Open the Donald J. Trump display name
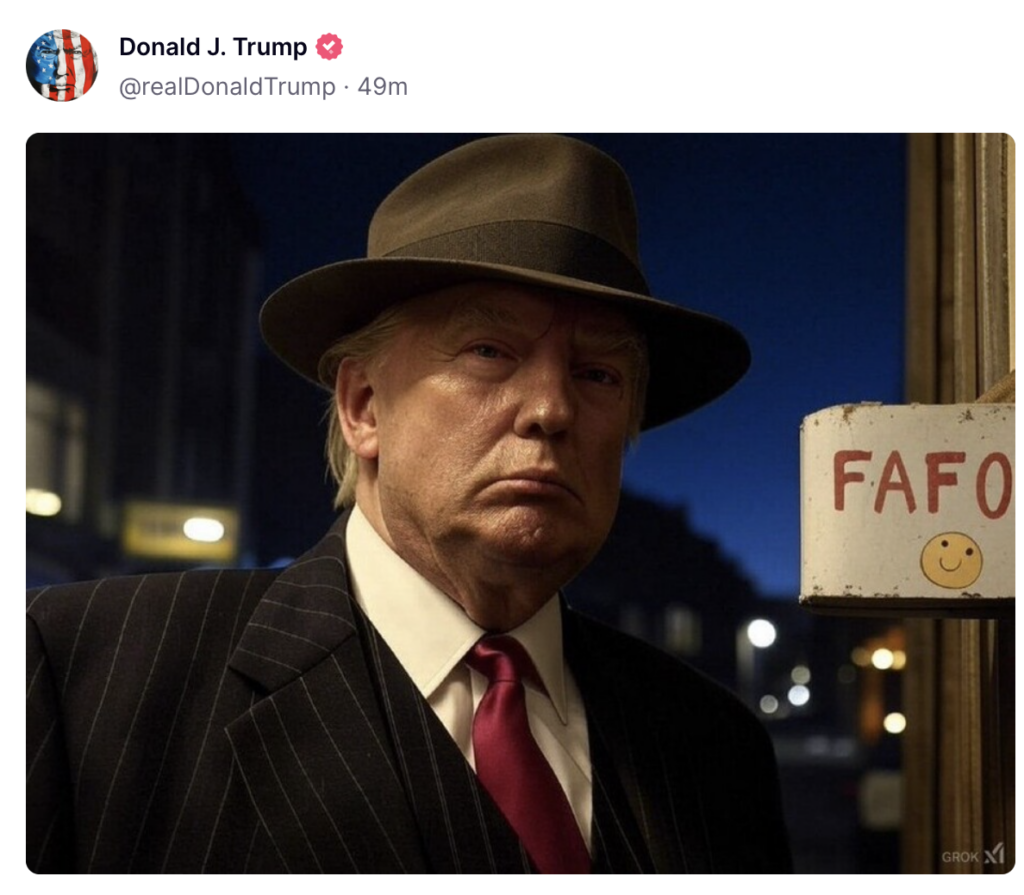The height and width of the screenshot is (895, 1024). (x=213, y=47)
